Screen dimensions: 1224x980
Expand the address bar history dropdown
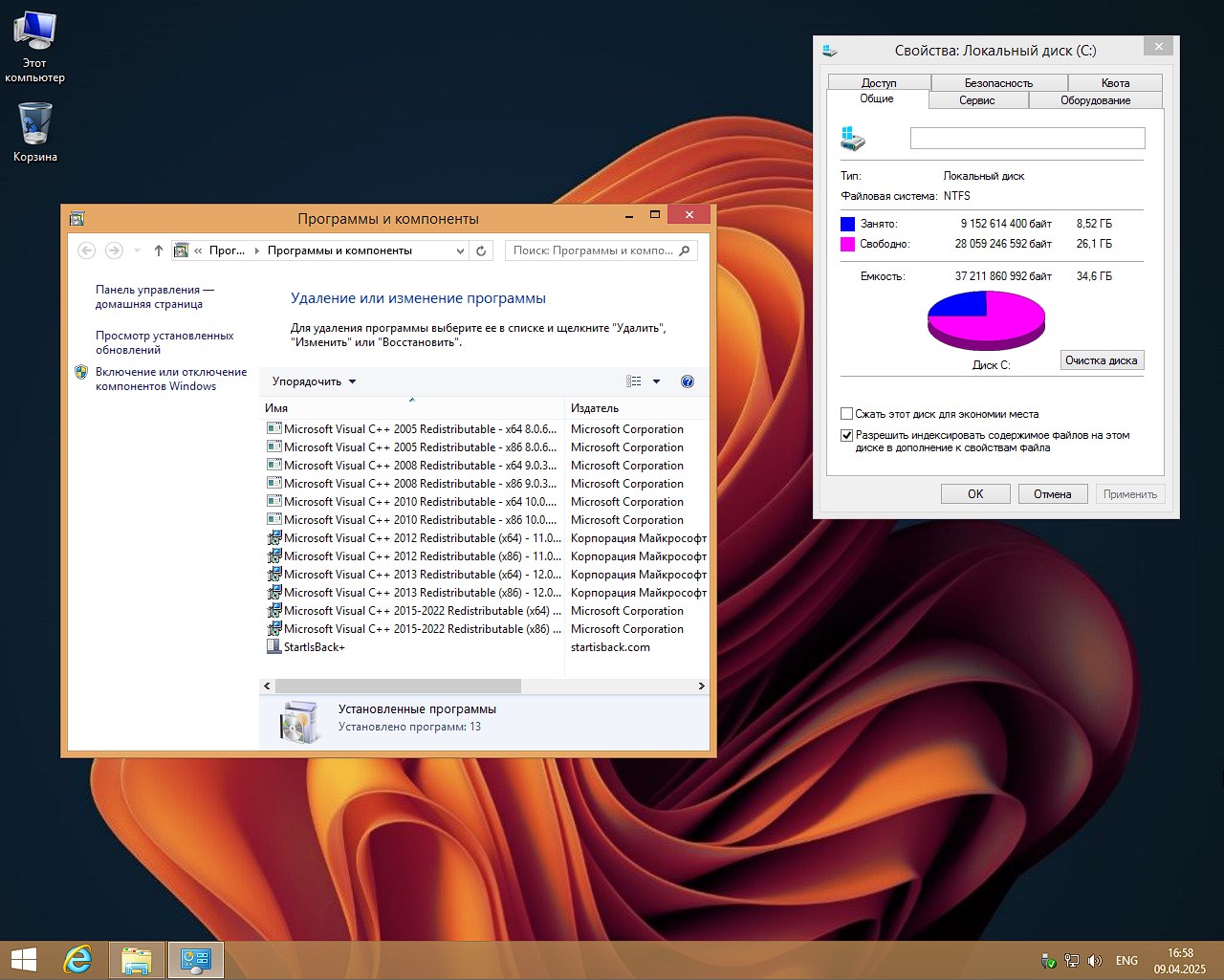(x=460, y=250)
